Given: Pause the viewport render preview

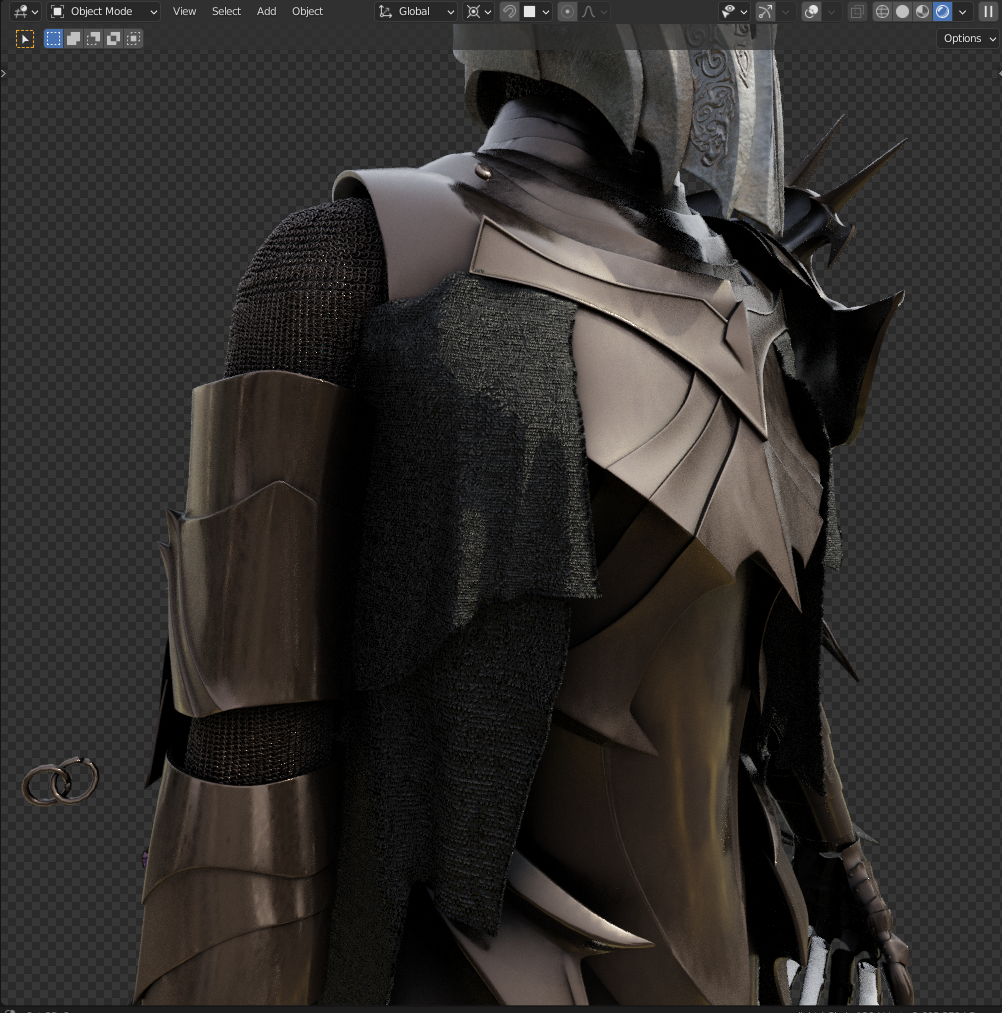Looking at the screenshot, I should pyautogui.click(x=988, y=12).
